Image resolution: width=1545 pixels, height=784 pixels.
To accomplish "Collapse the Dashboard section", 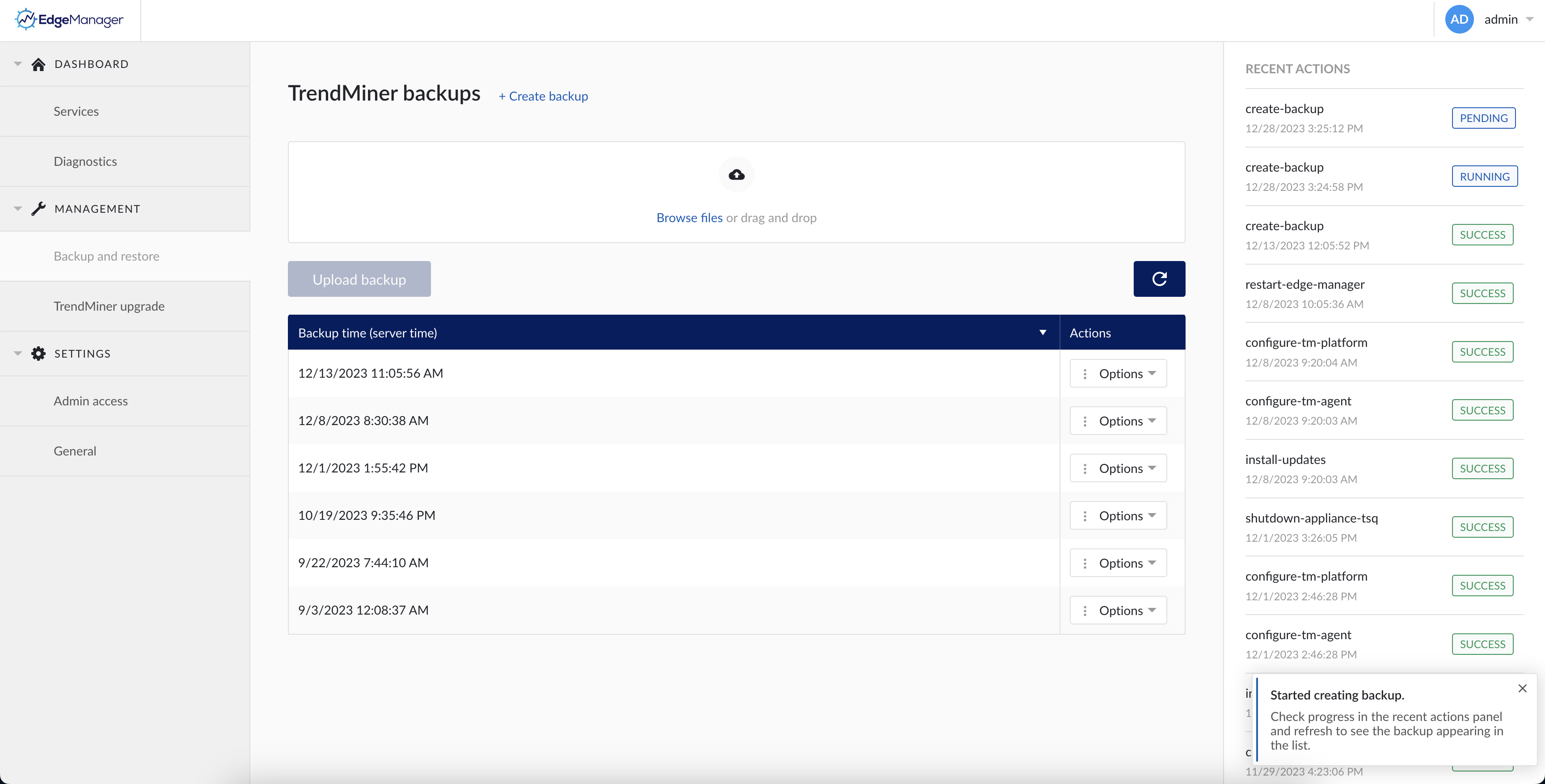I will point(17,63).
